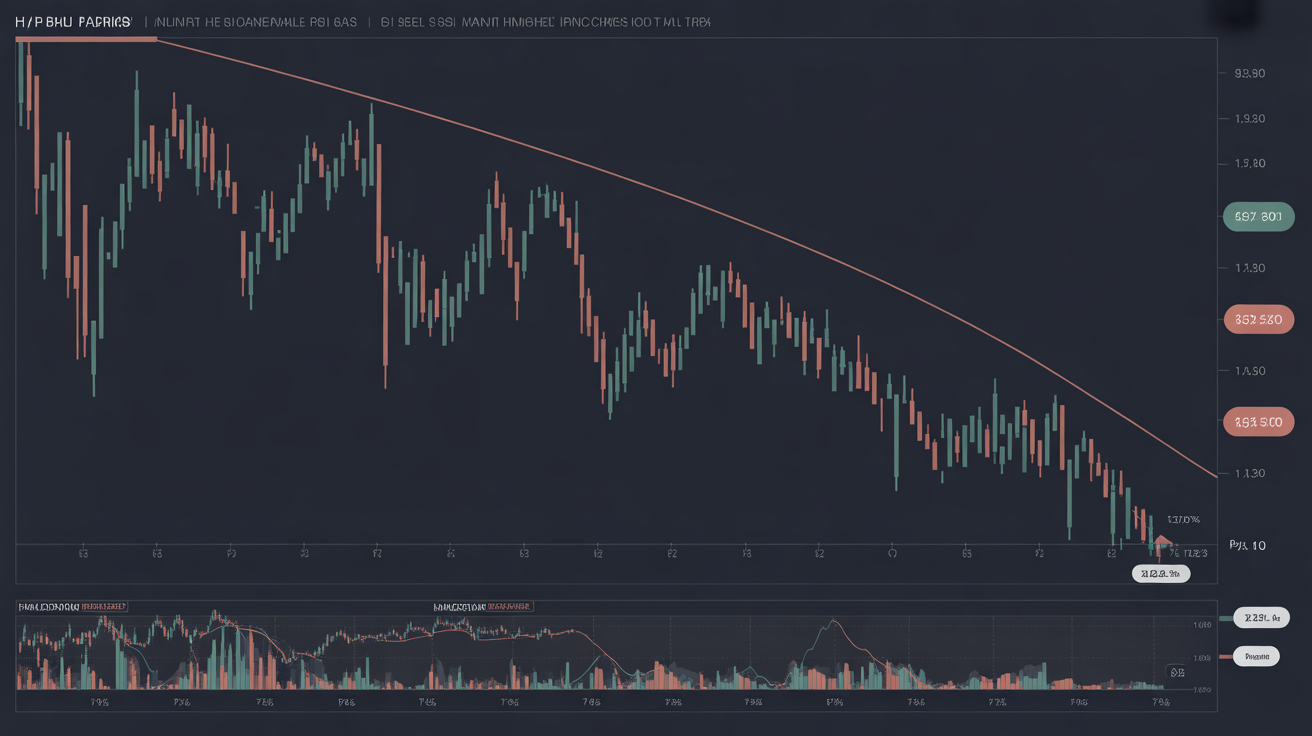
Task: Open the third header section after the second divider
Action: coord(545,21)
